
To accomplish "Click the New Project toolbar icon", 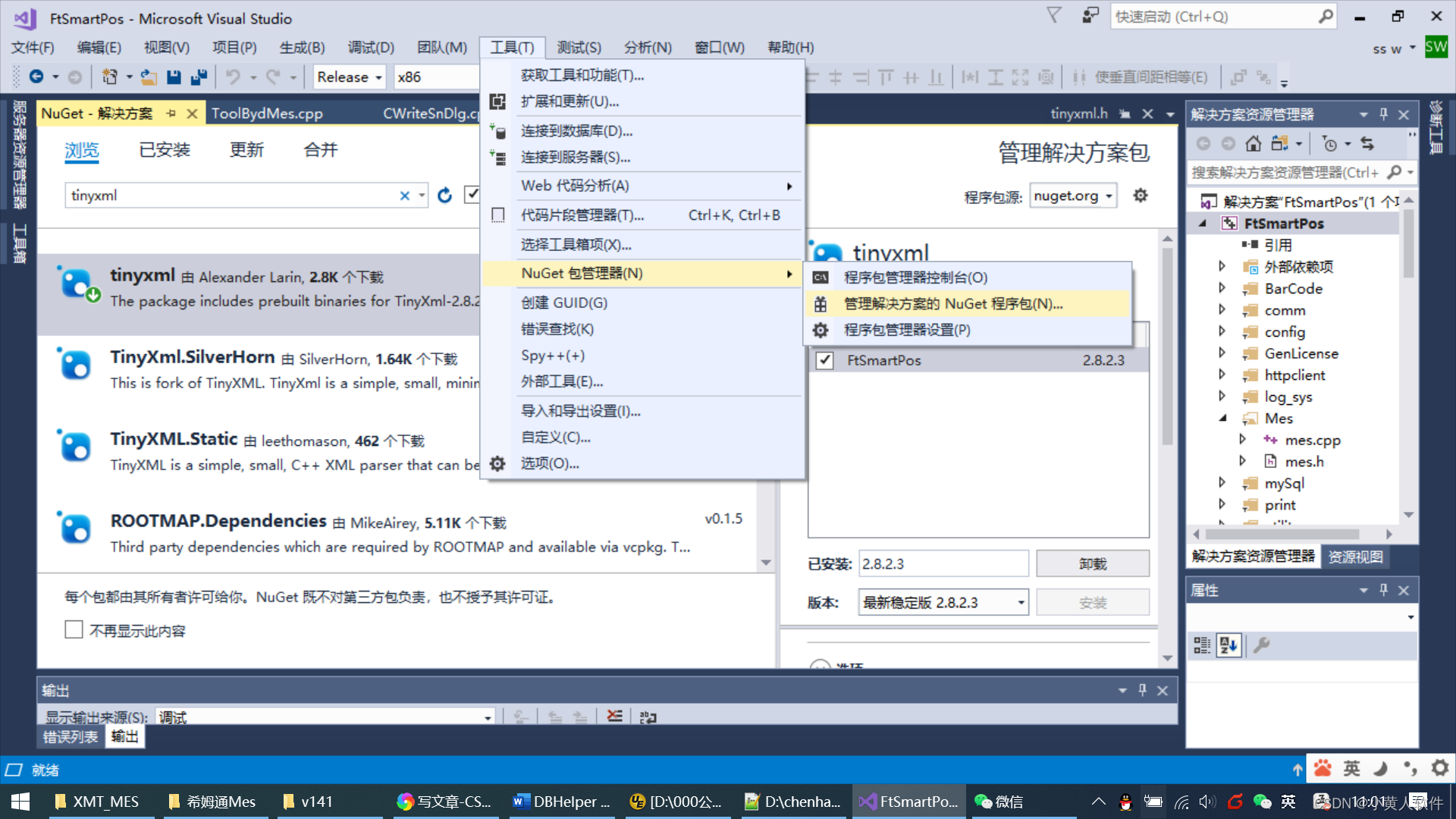I will [110, 77].
